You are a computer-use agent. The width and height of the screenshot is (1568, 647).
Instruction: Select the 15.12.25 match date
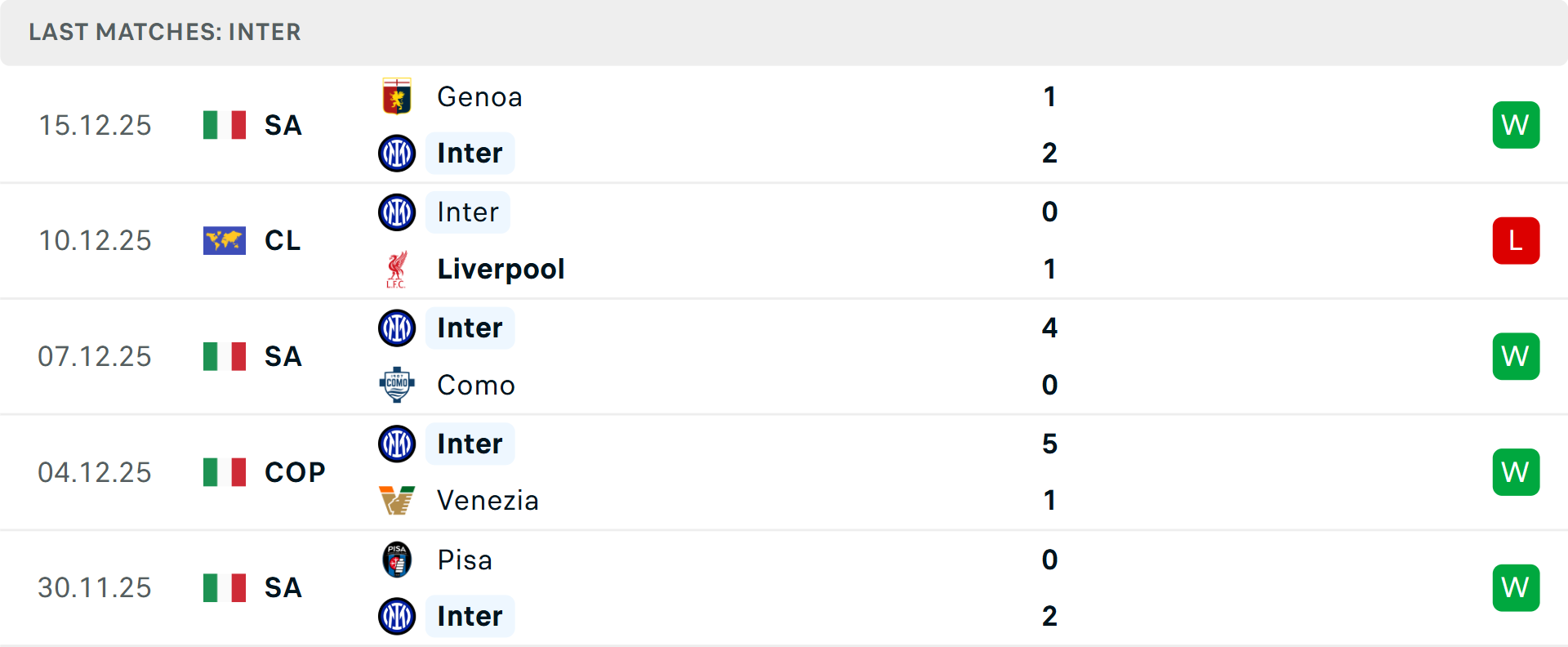pos(95,125)
